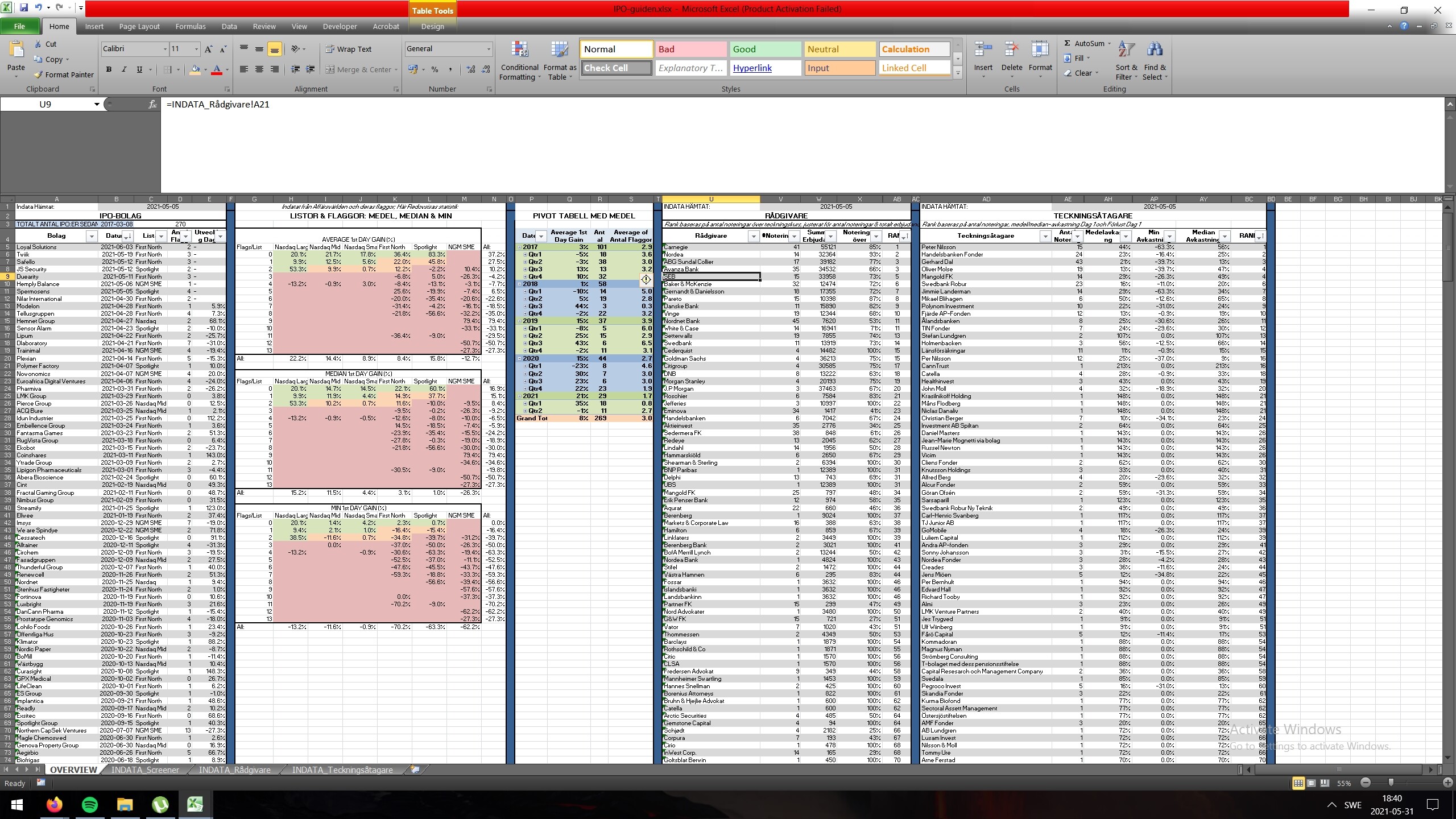Screen dimensions: 1456x819
Task: Apply the Neutral cell style
Action: click(840, 49)
